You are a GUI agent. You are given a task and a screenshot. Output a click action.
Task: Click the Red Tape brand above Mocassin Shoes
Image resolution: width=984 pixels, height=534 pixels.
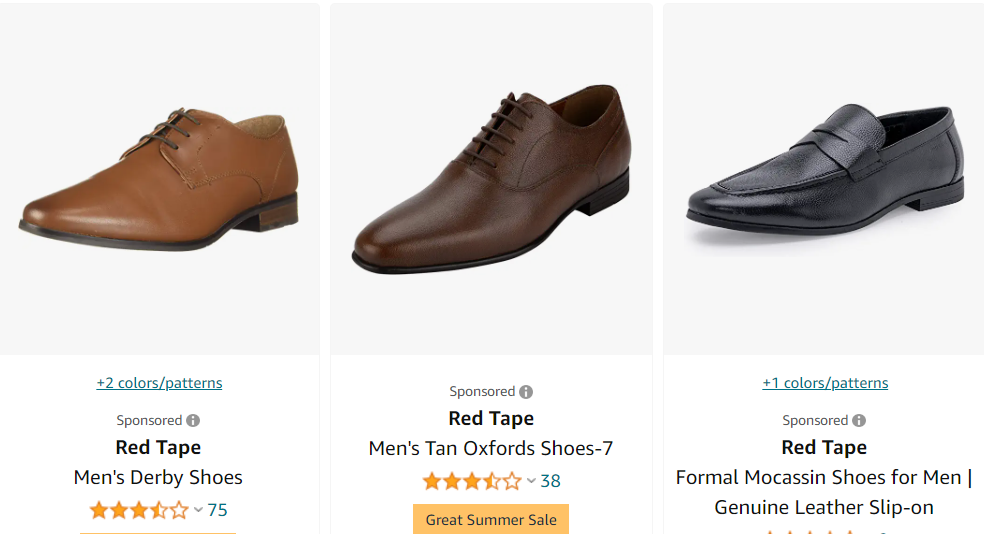click(x=824, y=447)
